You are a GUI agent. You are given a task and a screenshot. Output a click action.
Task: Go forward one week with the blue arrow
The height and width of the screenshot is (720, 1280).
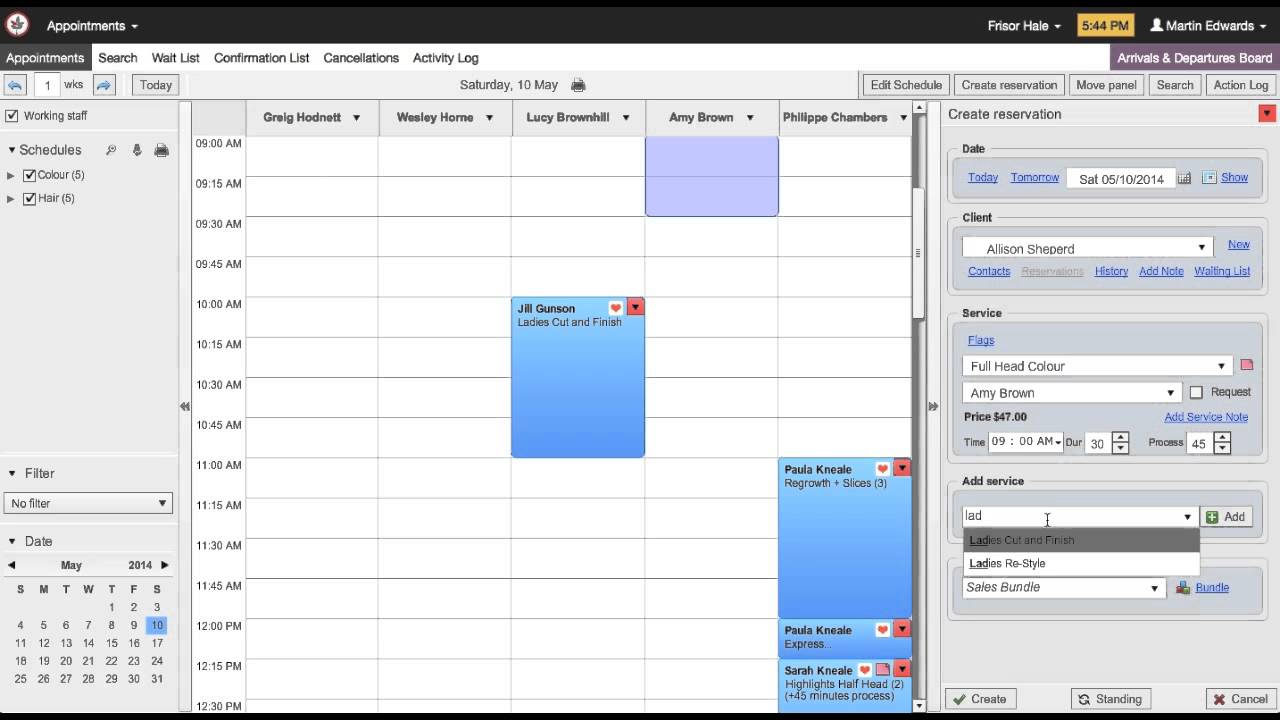(105, 85)
